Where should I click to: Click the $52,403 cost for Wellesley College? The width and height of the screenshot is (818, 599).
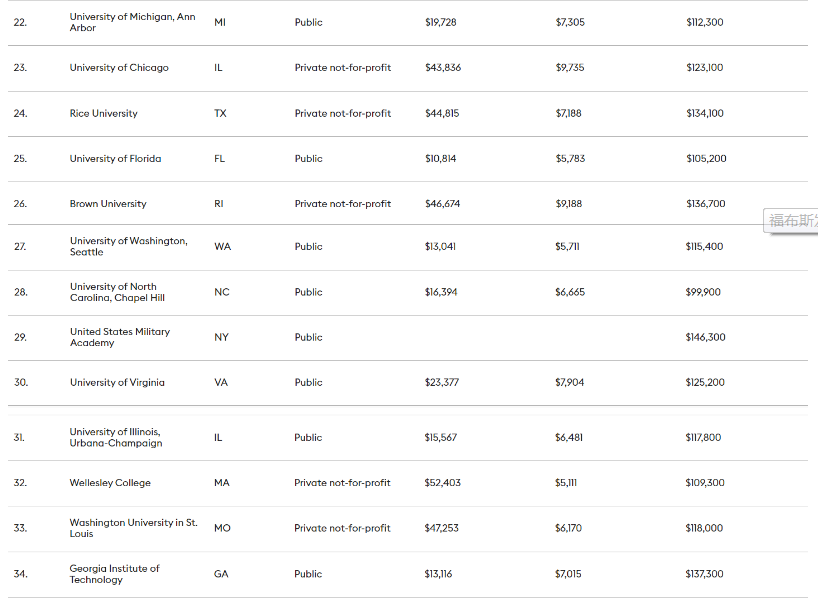pyautogui.click(x=442, y=483)
